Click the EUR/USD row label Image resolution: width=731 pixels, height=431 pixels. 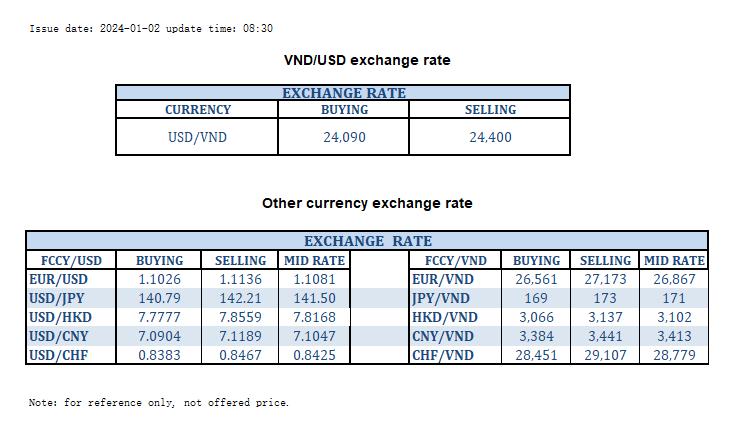click(x=57, y=279)
